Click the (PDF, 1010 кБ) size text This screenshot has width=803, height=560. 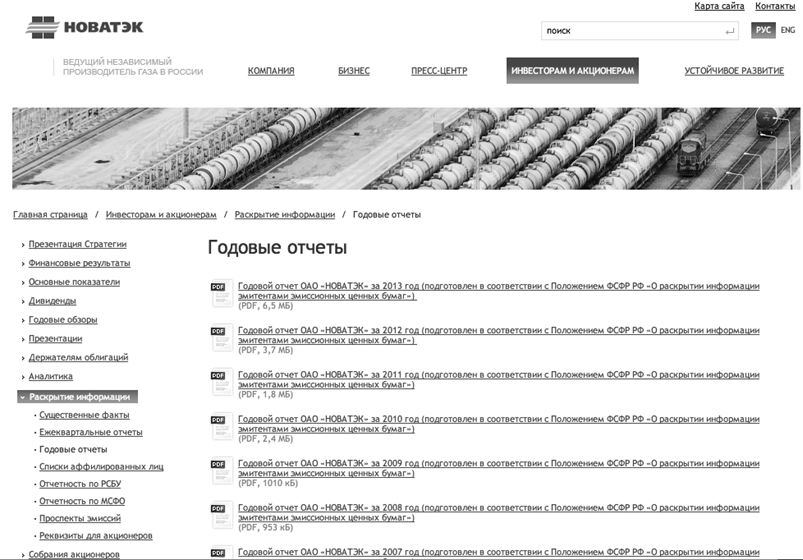(x=268, y=483)
